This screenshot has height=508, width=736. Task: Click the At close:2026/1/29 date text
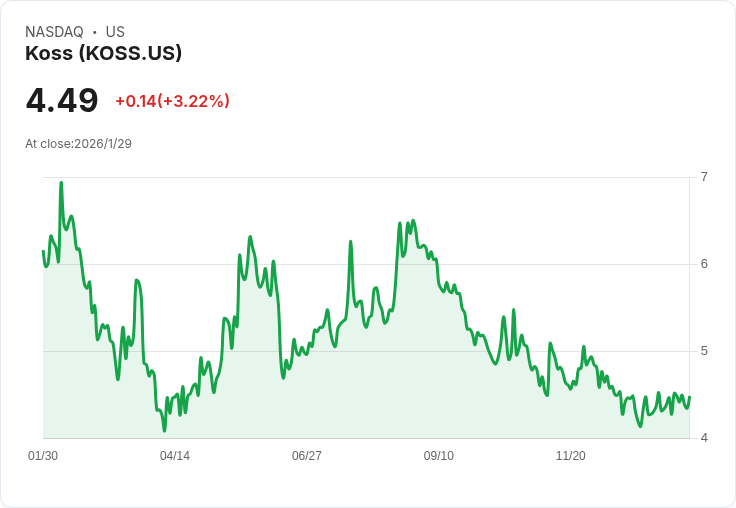pyautogui.click(x=78, y=144)
